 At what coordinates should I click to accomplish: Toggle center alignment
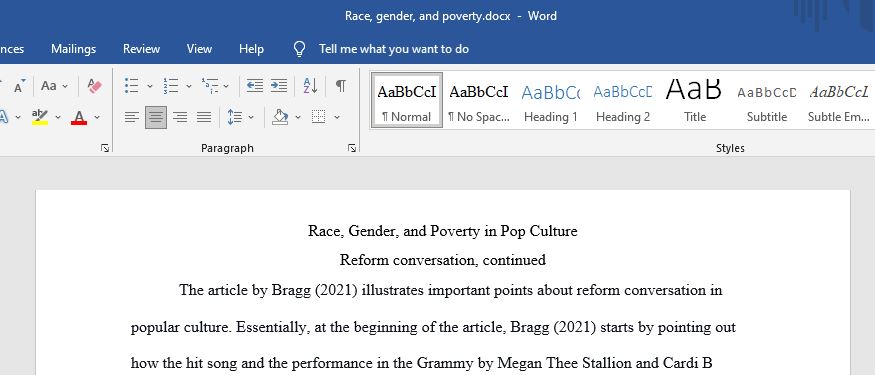point(156,117)
